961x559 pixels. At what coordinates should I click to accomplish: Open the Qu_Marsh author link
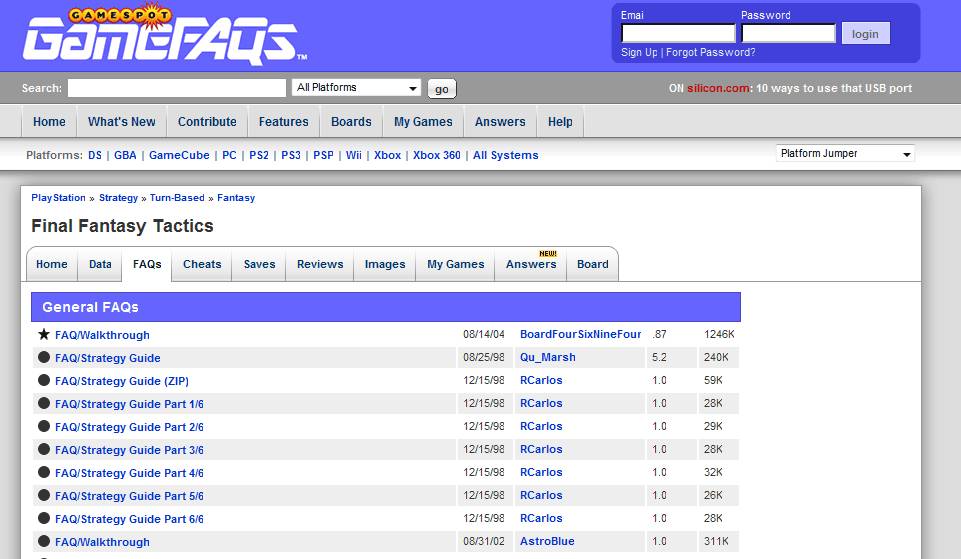(548, 357)
